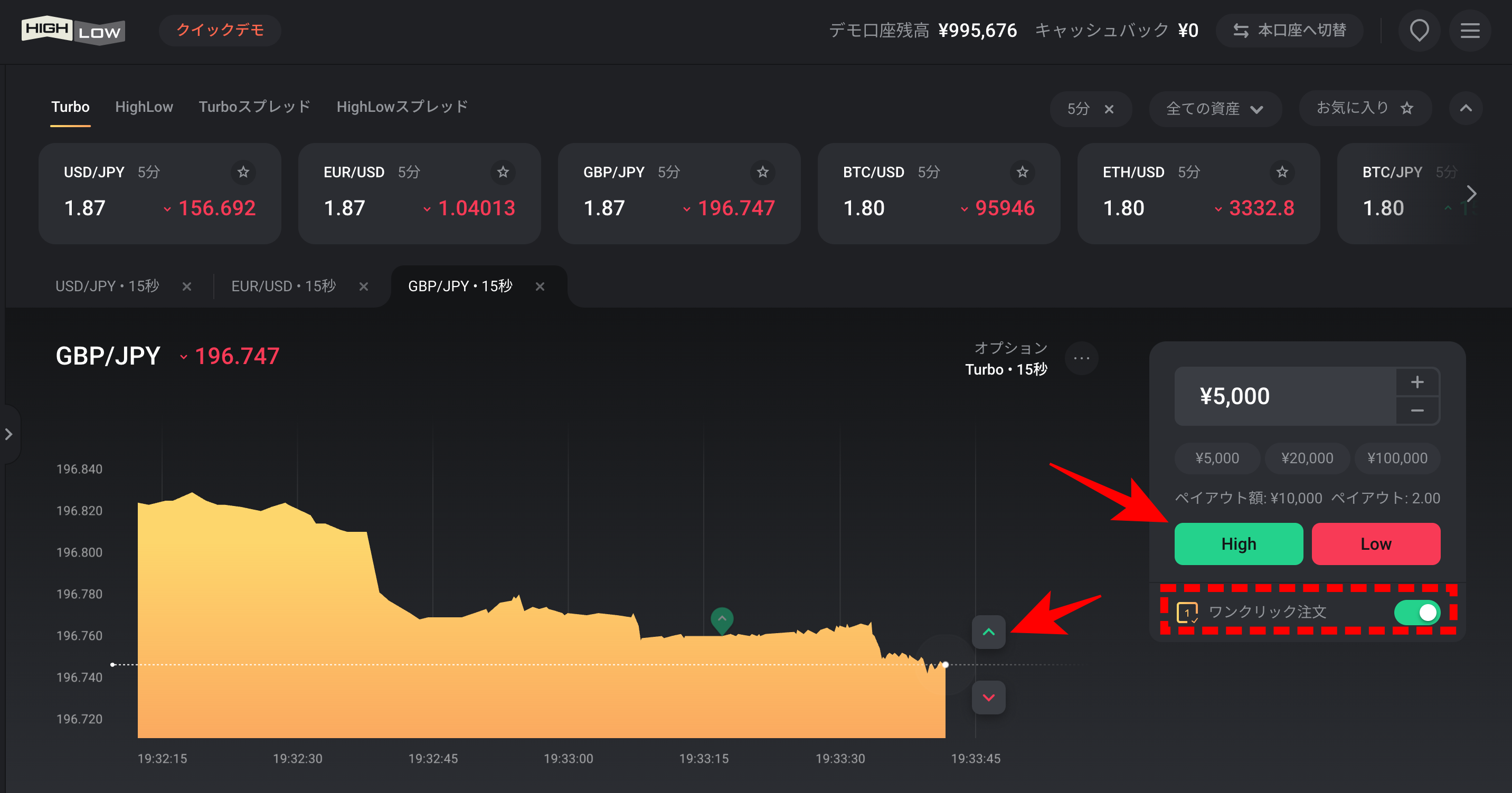Open the location pin icon in header
This screenshot has height=793, width=1512.
click(x=1419, y=31)
